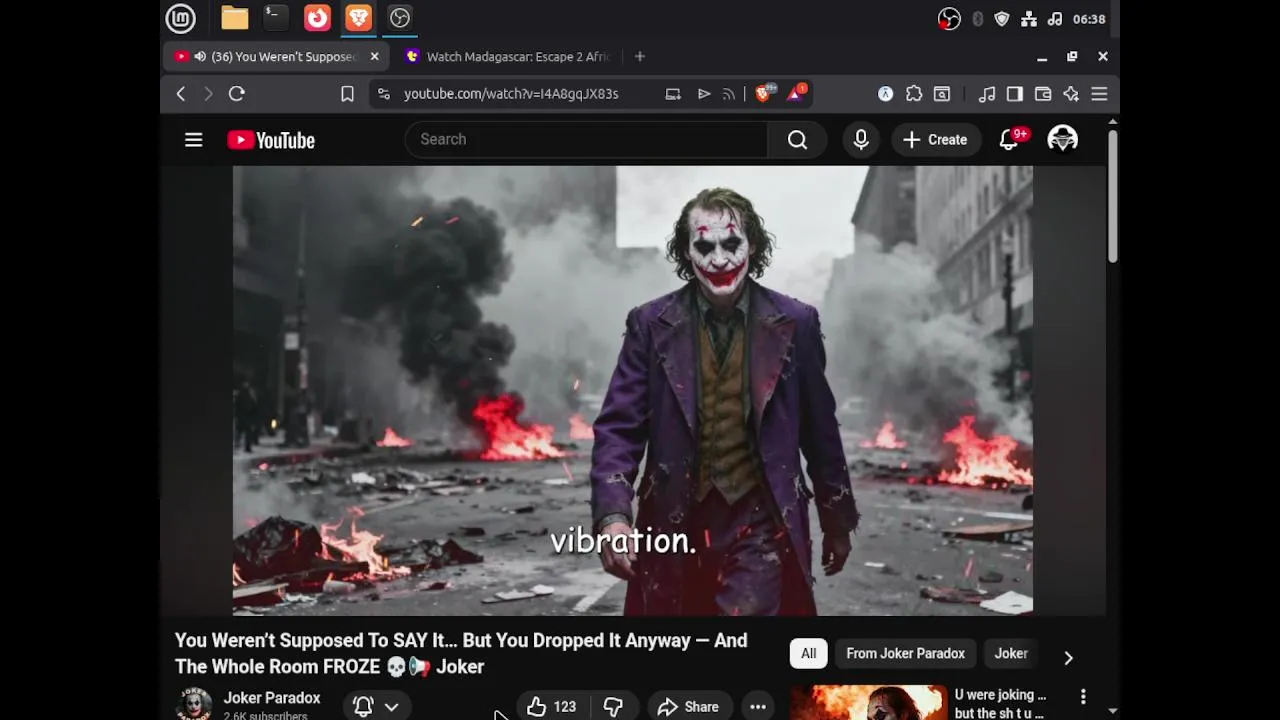Screen dimensions: 1280x720
Task: Open Brave Shields lion icon
Action: (764, 93)
